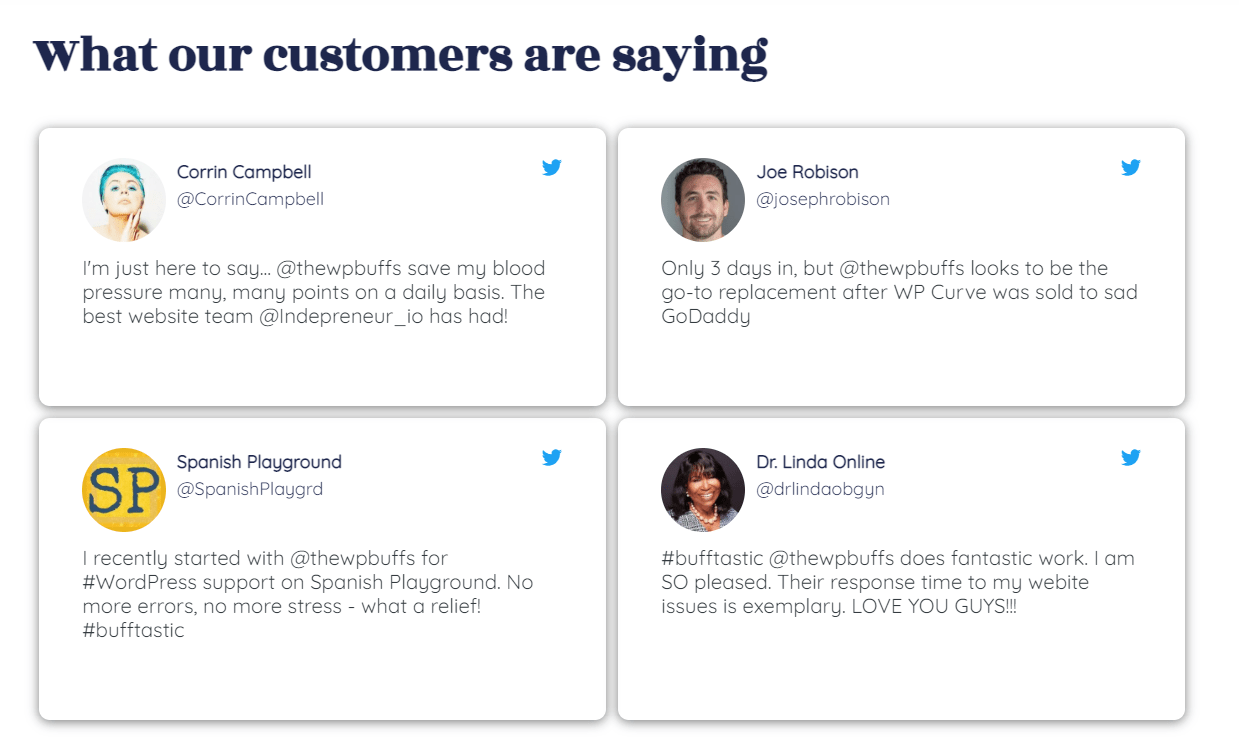Click the Twitter icon on Joe Robison's testimonial
Screen dimensions: 1239x739
click(1131, 168)
